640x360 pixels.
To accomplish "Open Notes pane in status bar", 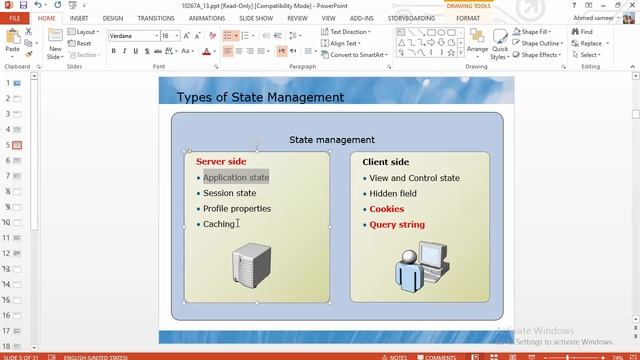I will [x=394, y=357].
